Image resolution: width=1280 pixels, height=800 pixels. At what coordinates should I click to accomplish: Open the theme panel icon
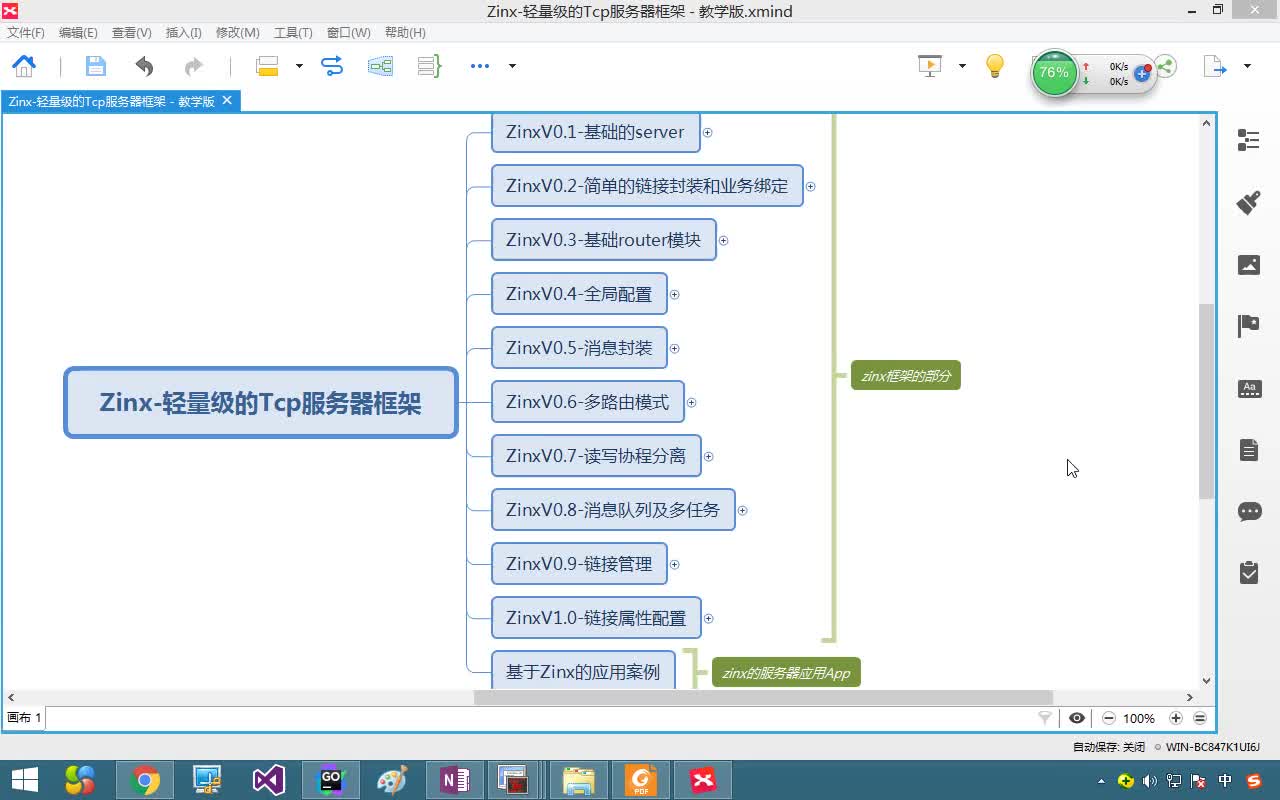[1250, 389]
